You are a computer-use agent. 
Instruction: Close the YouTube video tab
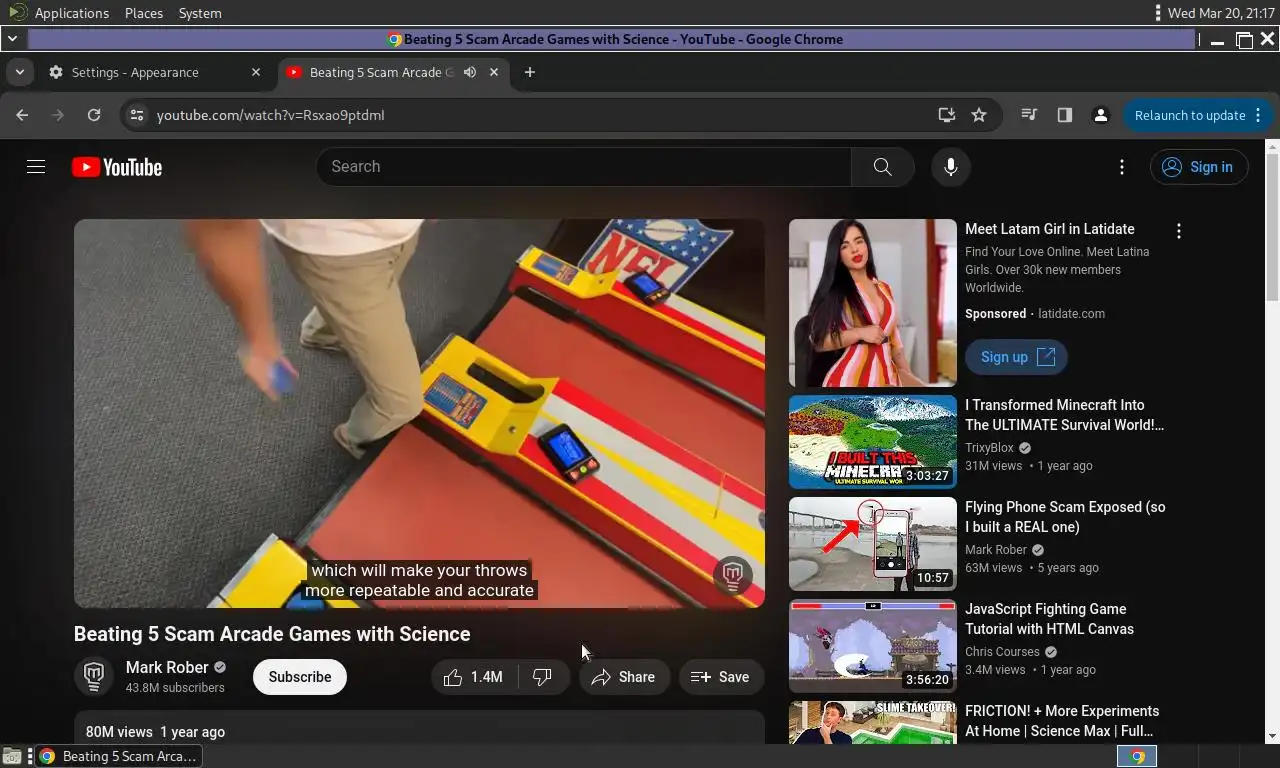pos(493,72)
